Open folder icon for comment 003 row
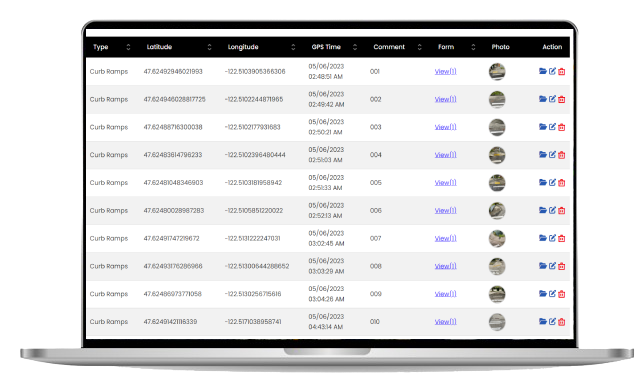 (542, 127)
